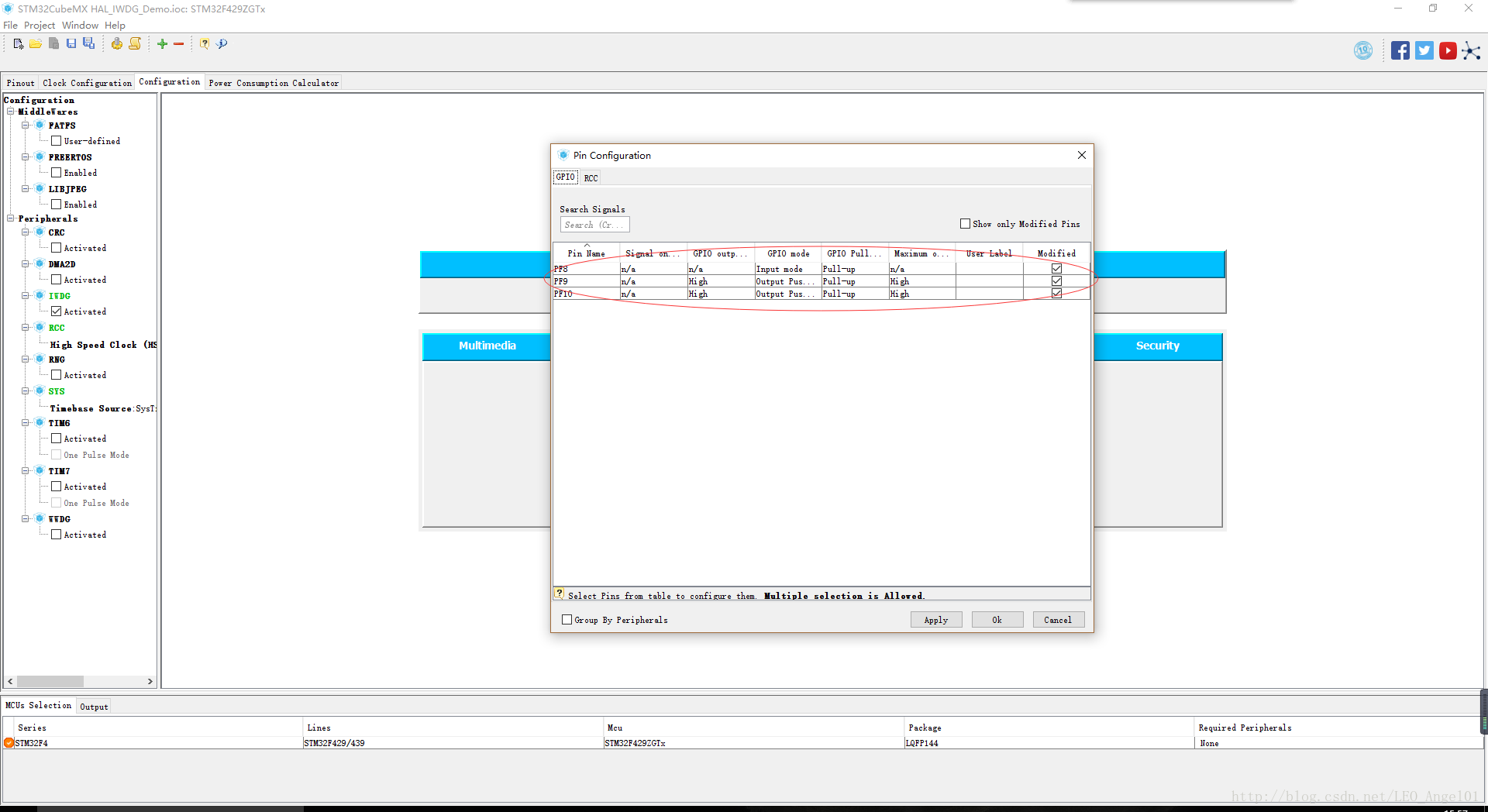Tick Show only Modified Pins checkbox
Screen dimensions: 1488x812
[x=965, y=223]
